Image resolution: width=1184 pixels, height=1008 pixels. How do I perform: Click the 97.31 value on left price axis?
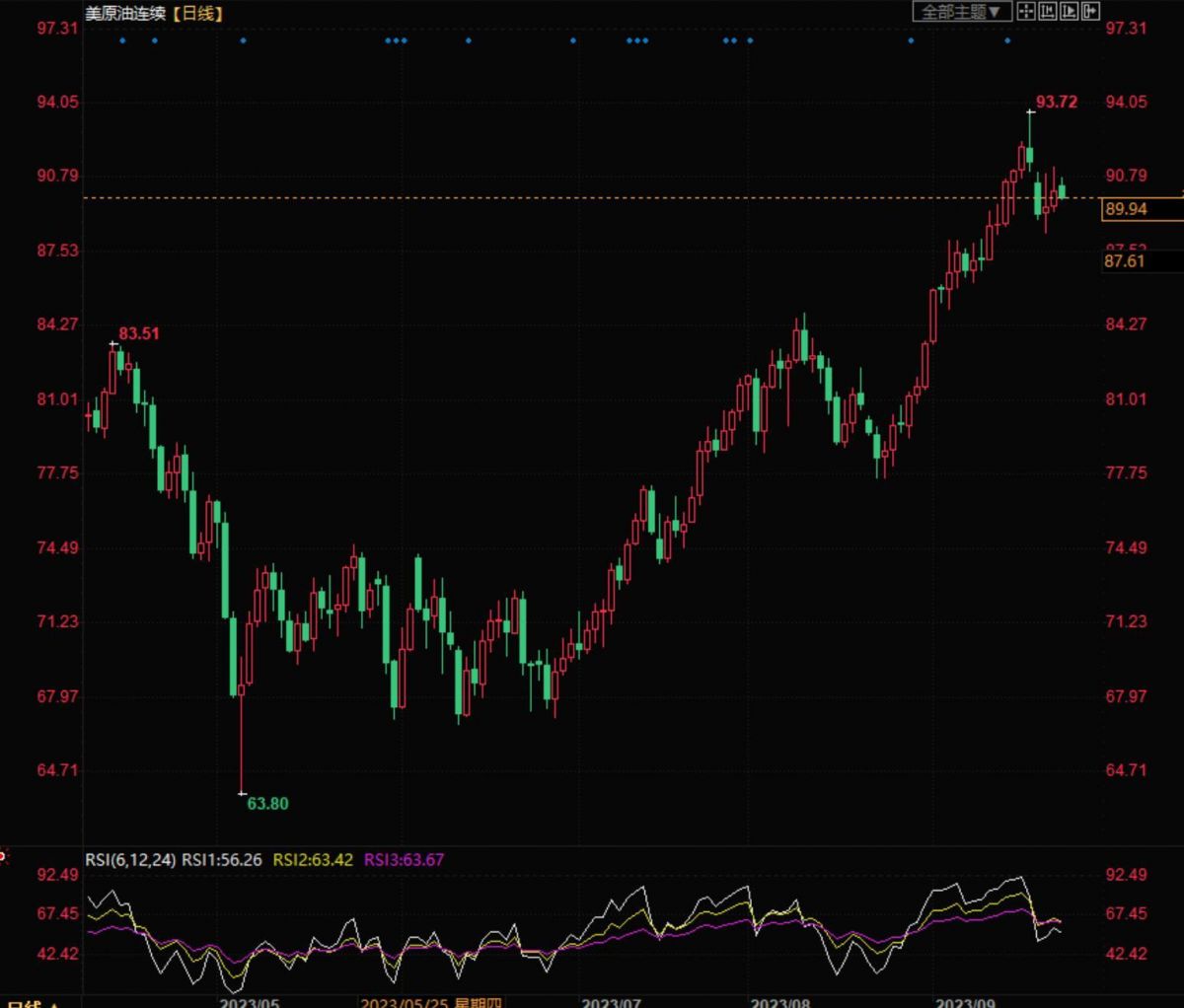[58, 28]
